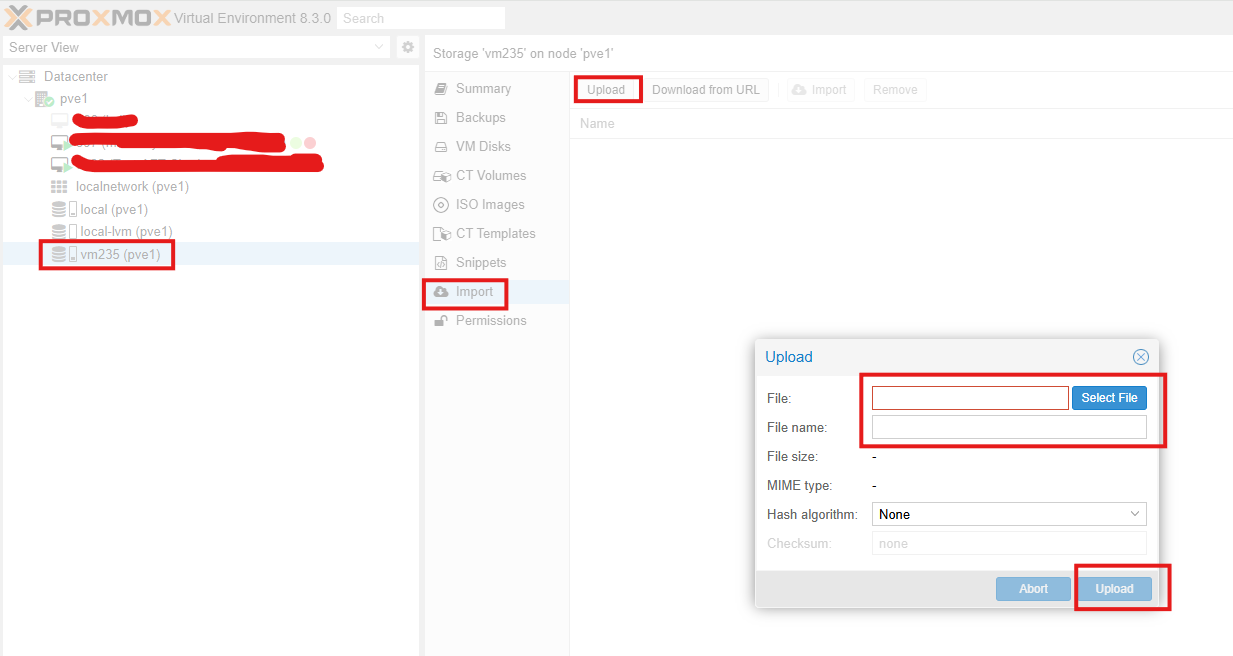
Task: Click the localnetwork grid icon
Action: [x=59, y=187]
